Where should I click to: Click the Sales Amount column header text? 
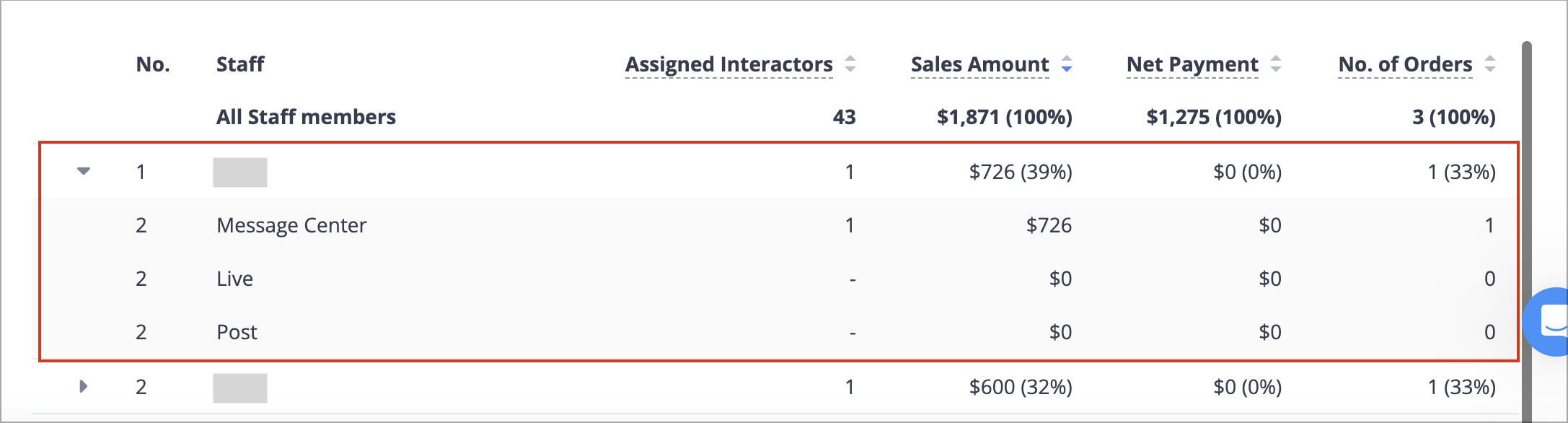coord(979,64)
